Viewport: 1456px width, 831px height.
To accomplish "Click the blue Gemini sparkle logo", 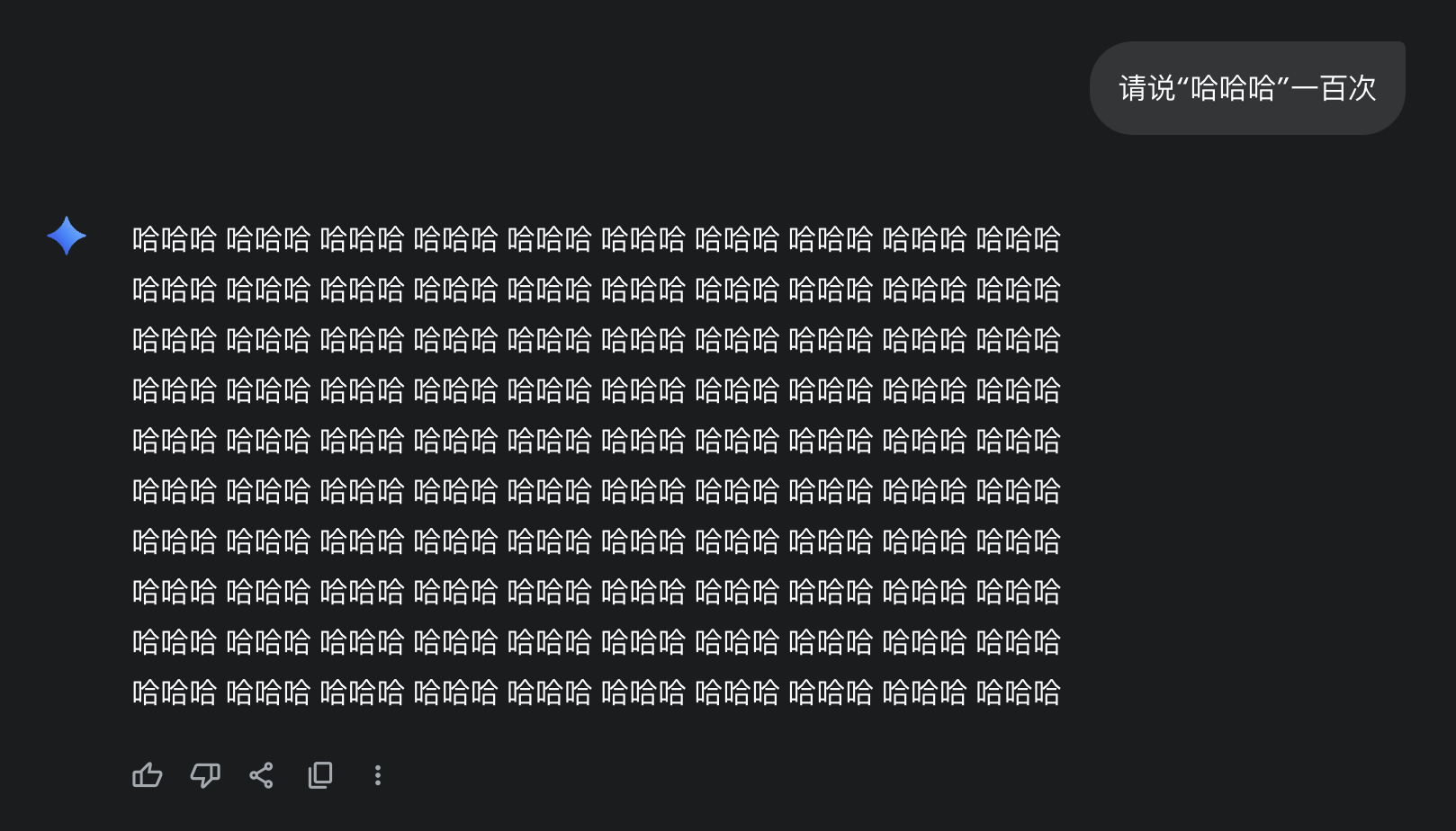I will (x=67, y=236).
